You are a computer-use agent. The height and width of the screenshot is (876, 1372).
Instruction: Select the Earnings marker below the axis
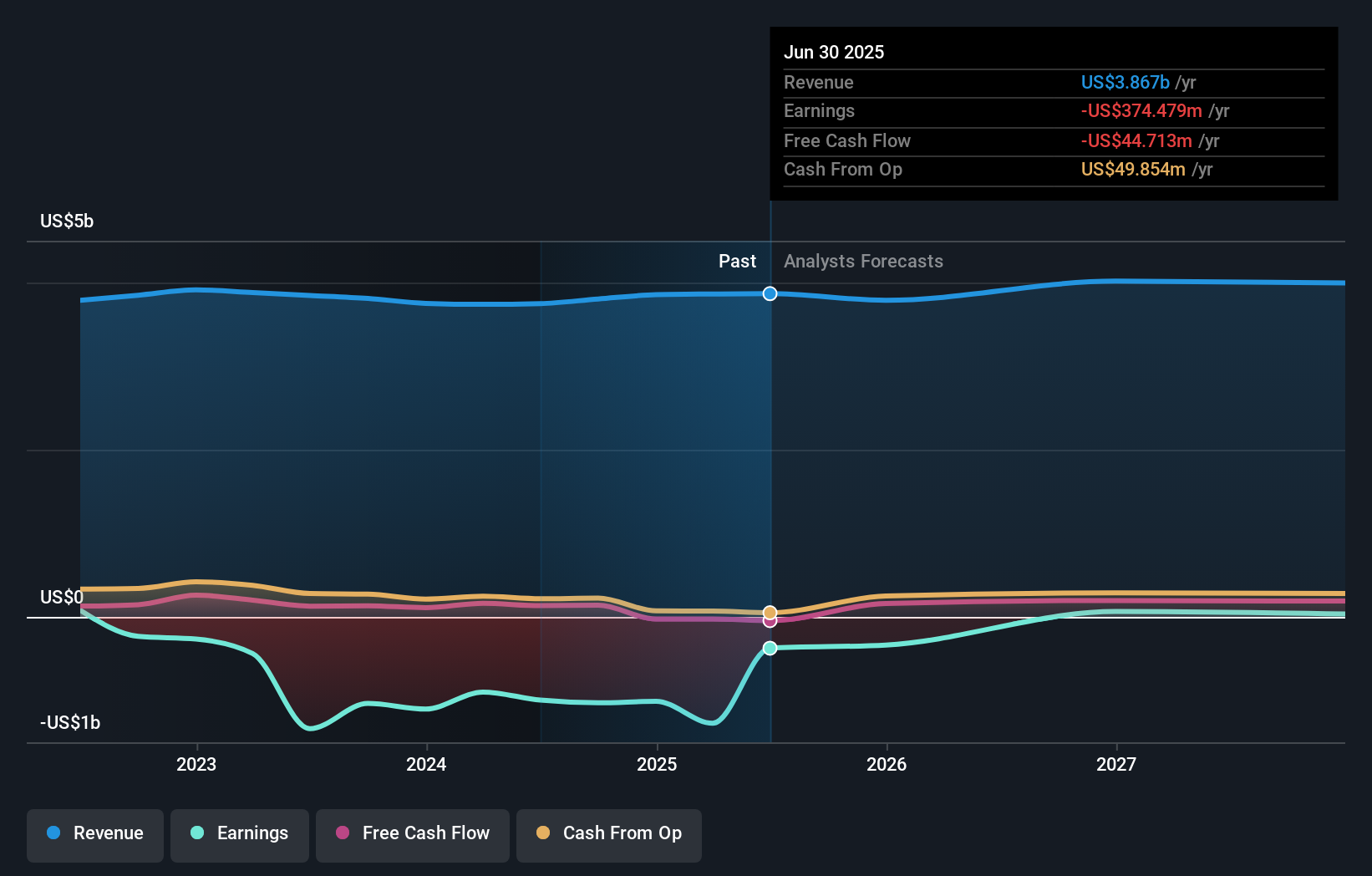[x=770, y=648]
